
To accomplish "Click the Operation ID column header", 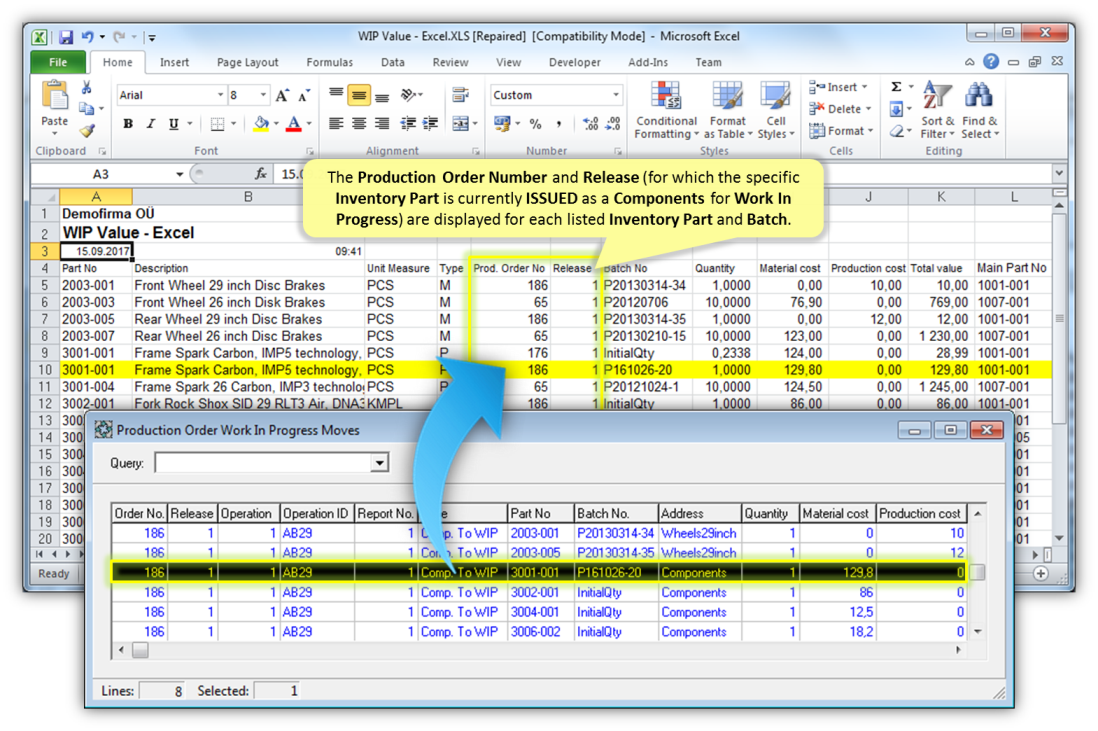I will point(317,513).
